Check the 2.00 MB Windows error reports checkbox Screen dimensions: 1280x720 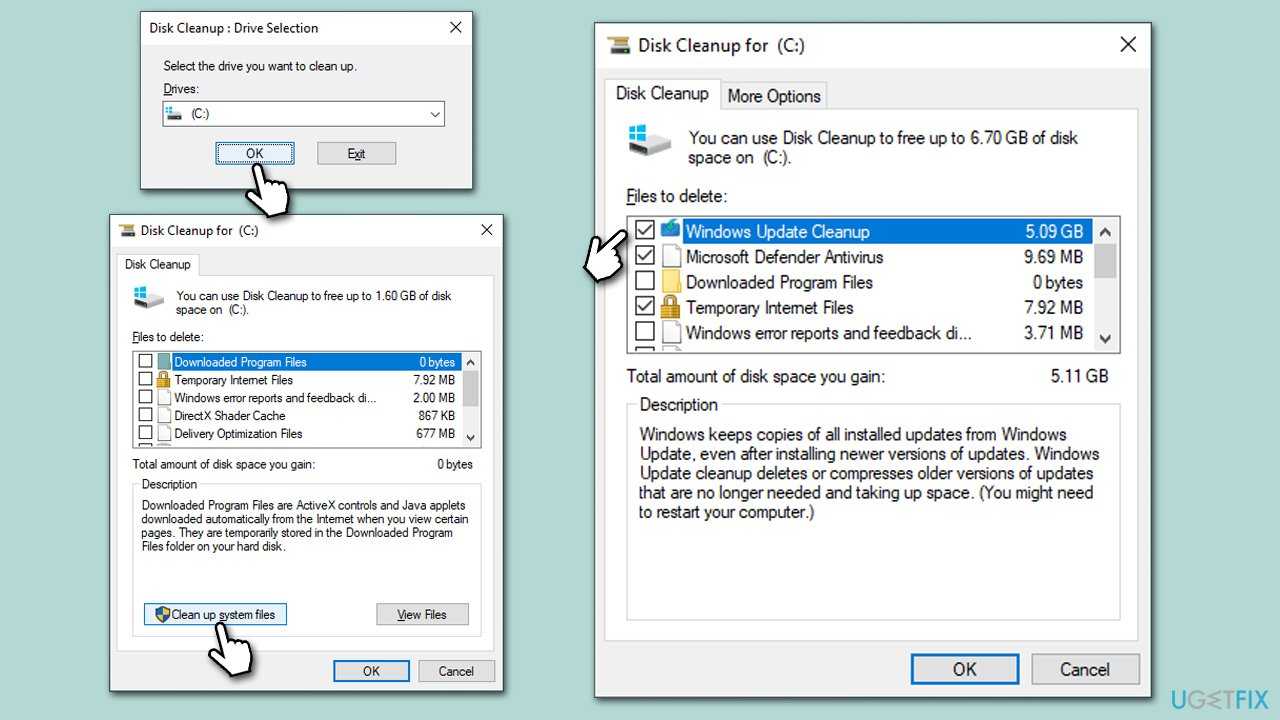pos(146,398)
